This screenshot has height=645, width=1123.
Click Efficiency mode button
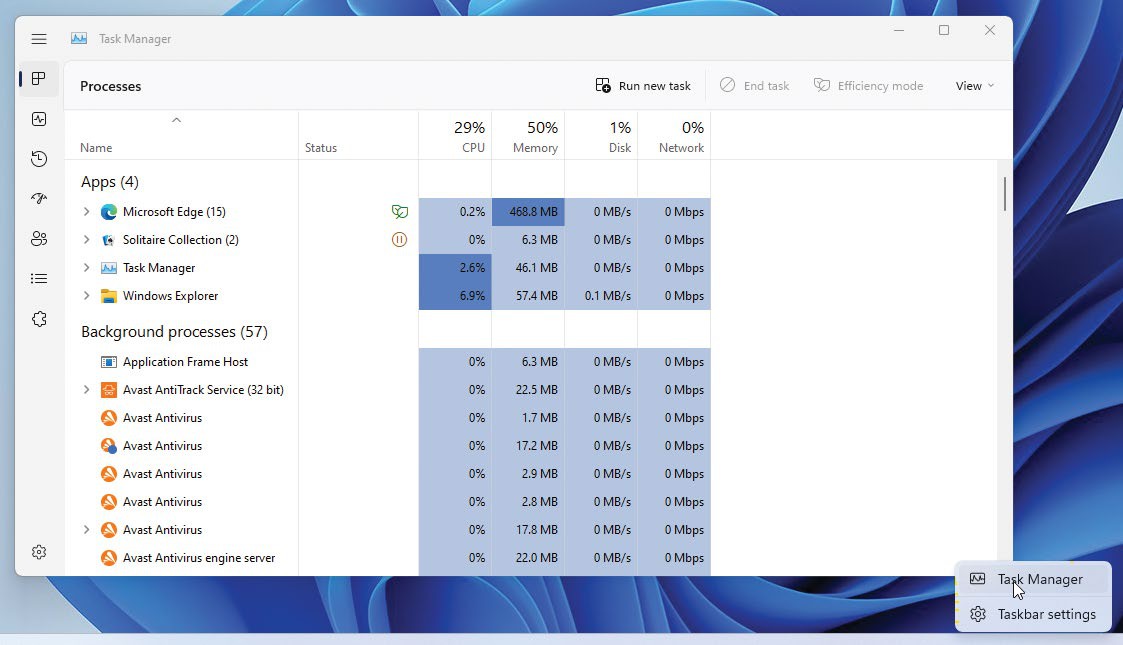click(x=868, y=86)
